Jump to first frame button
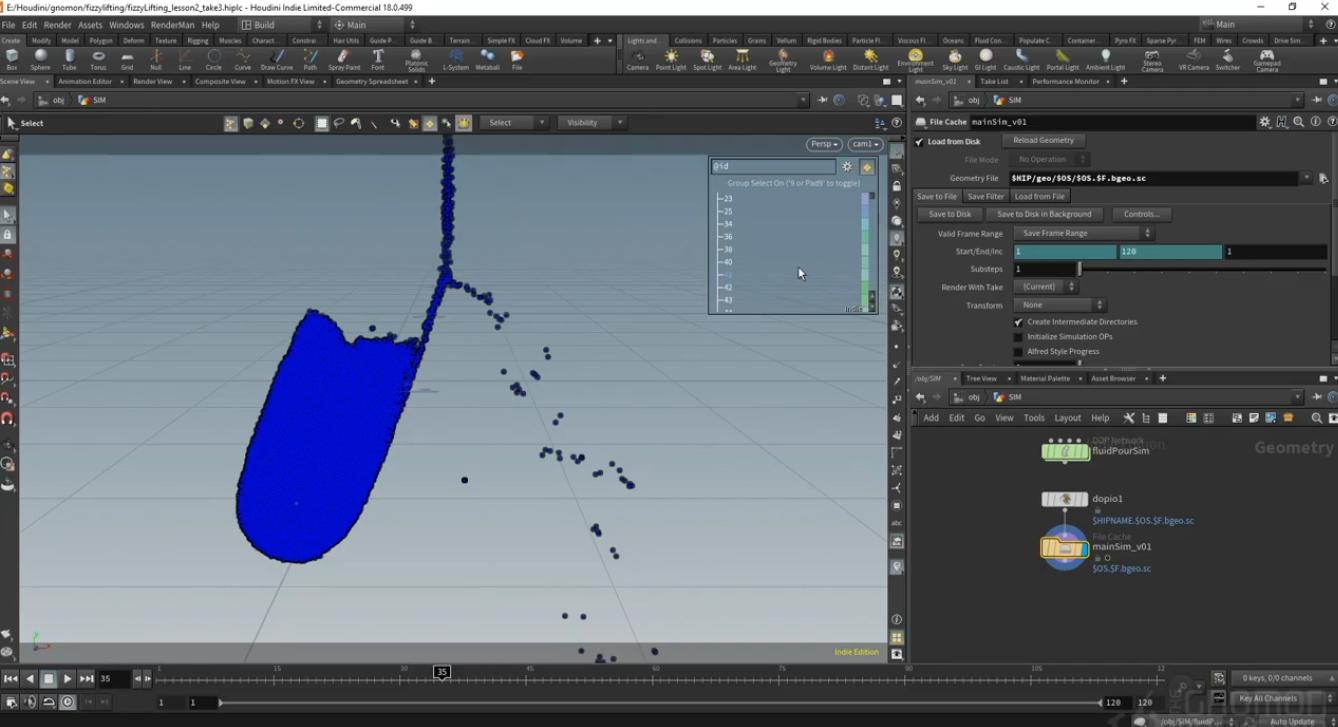This screenshot has height=727, width=1338. pos(10,679)
